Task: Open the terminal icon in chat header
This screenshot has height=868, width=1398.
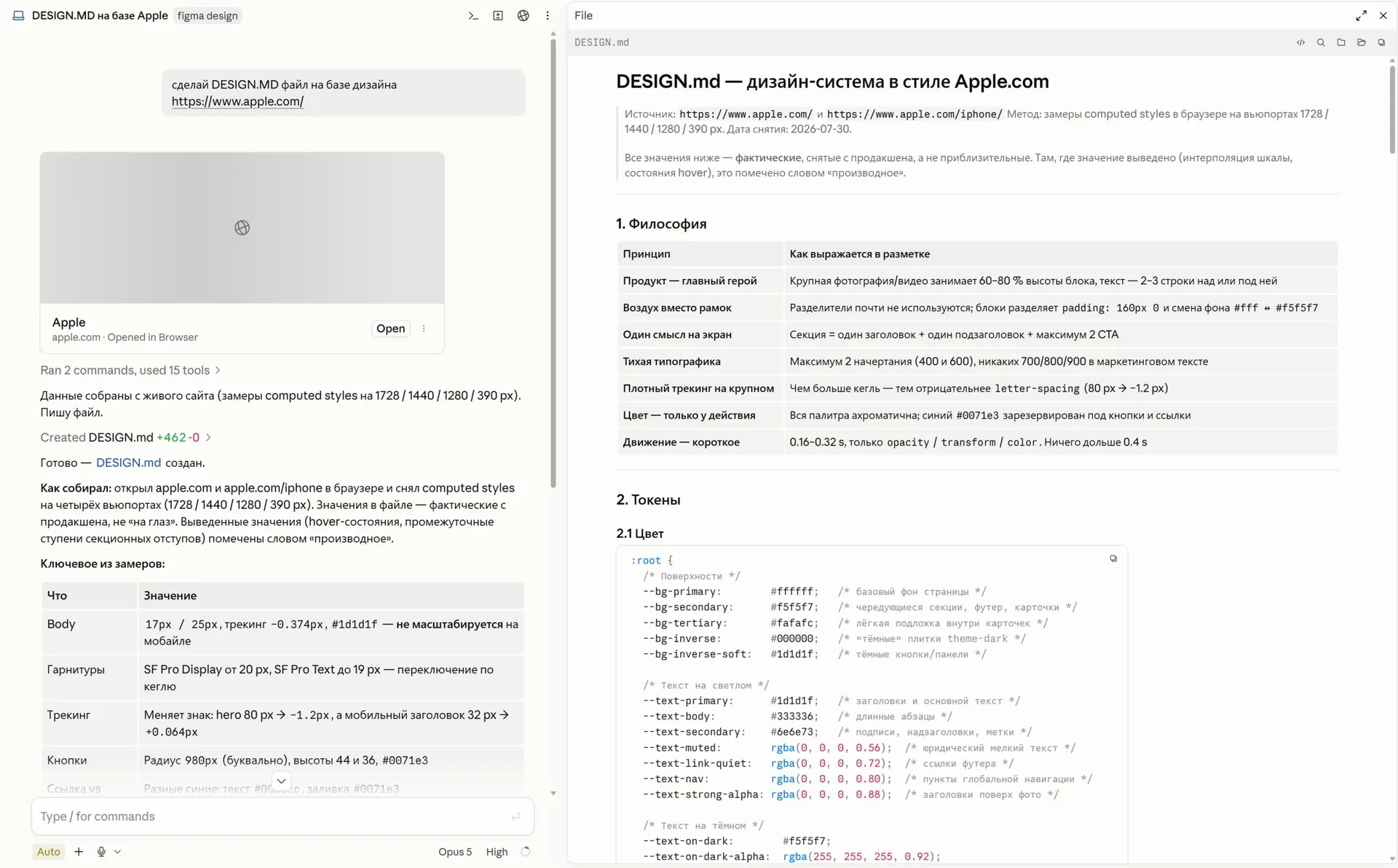Action: pyautogui.click(x=473, y=15)
